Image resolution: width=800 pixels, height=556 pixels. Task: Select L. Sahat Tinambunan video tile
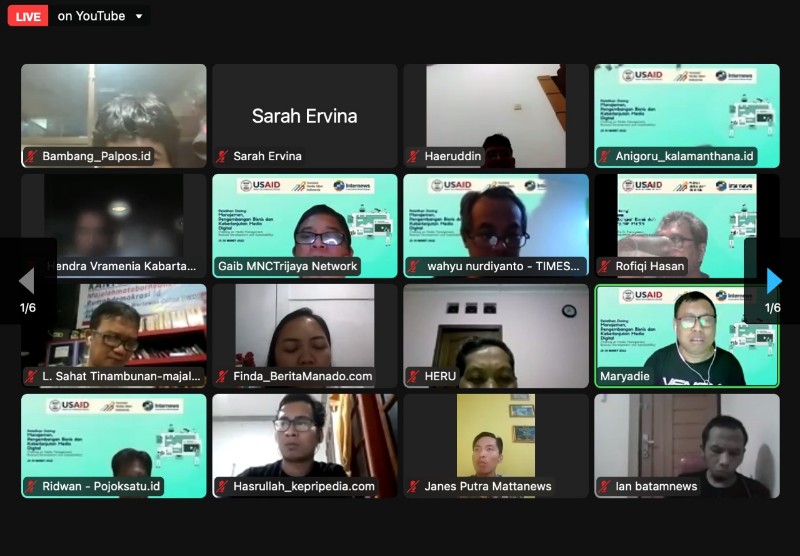coord(114,336)
